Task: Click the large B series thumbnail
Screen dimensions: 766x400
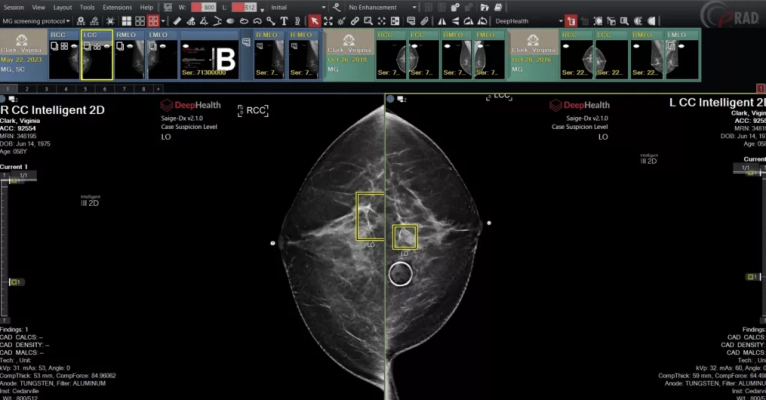Action: point(226,60)
